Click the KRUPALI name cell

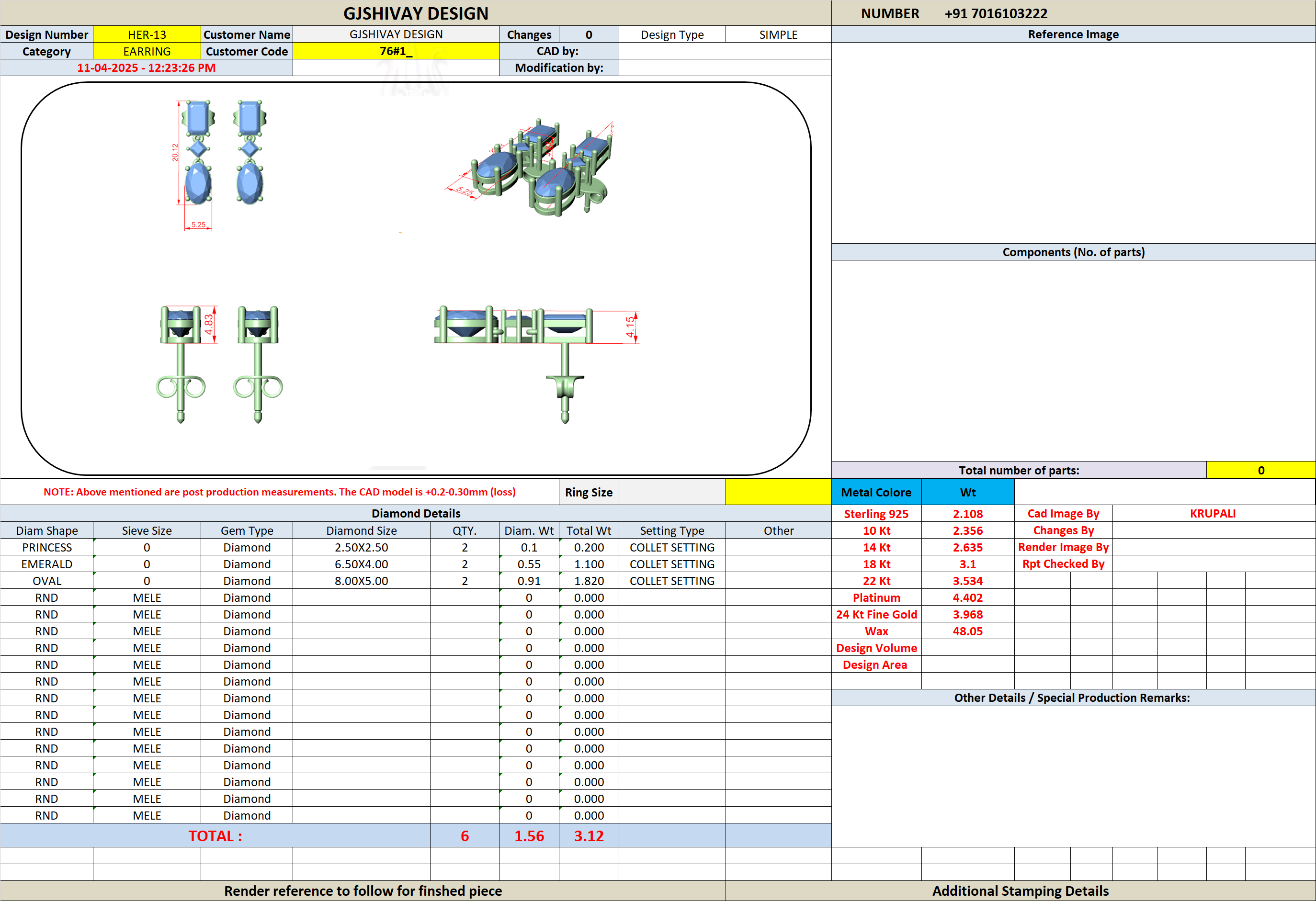(x=1213, y=514)
